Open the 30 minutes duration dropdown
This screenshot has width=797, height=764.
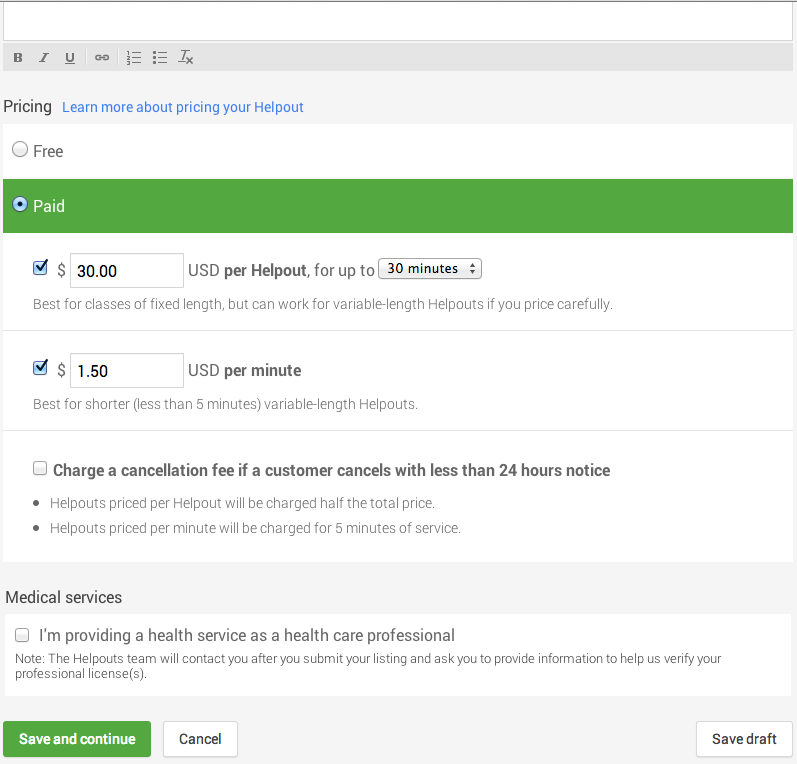pos(430,268)
